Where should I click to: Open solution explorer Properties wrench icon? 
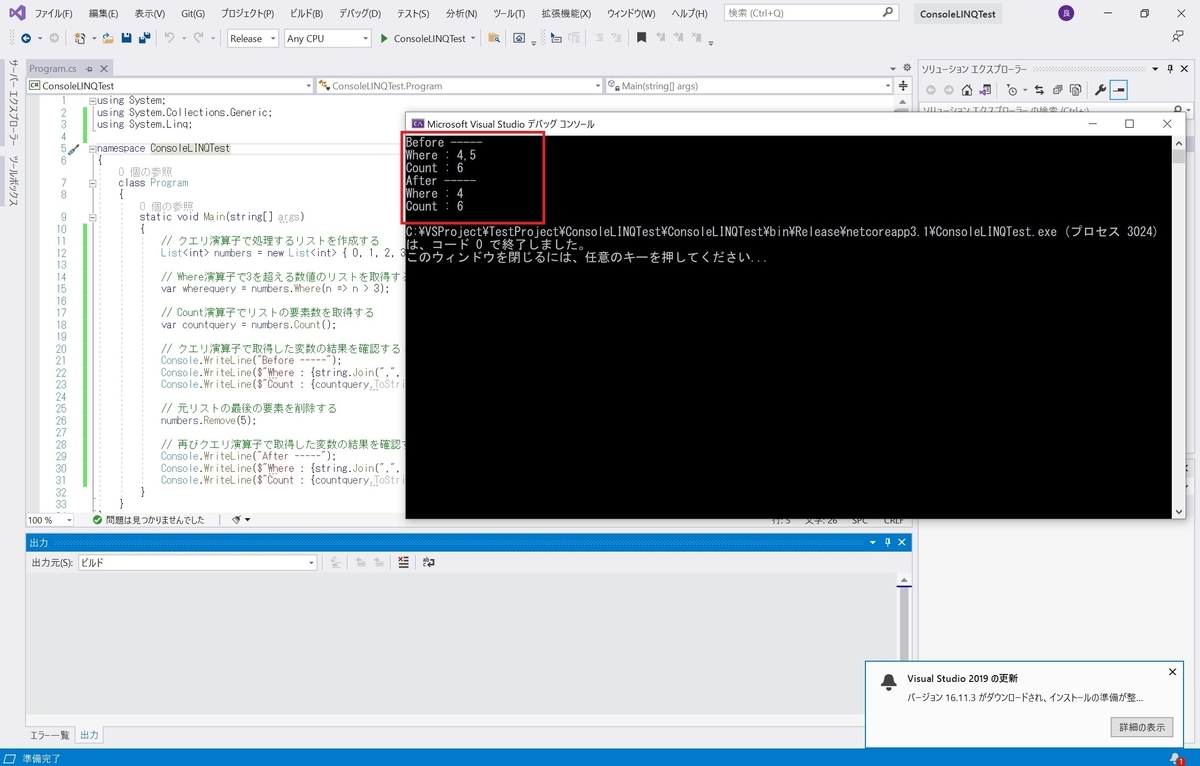pyautogui.click(x=1100, y=90)
